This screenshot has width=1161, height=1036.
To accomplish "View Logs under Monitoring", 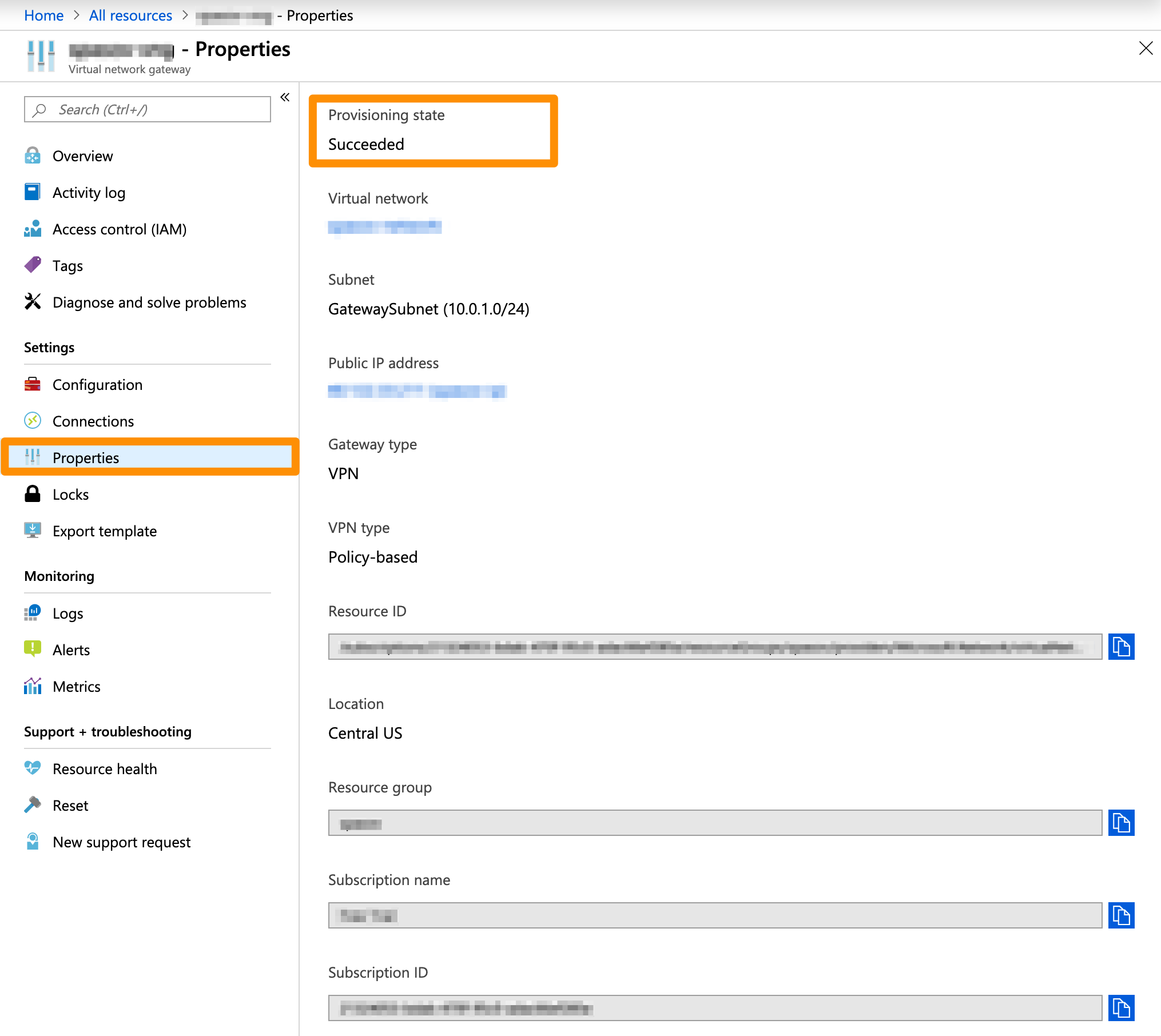I will coord(68,613).
